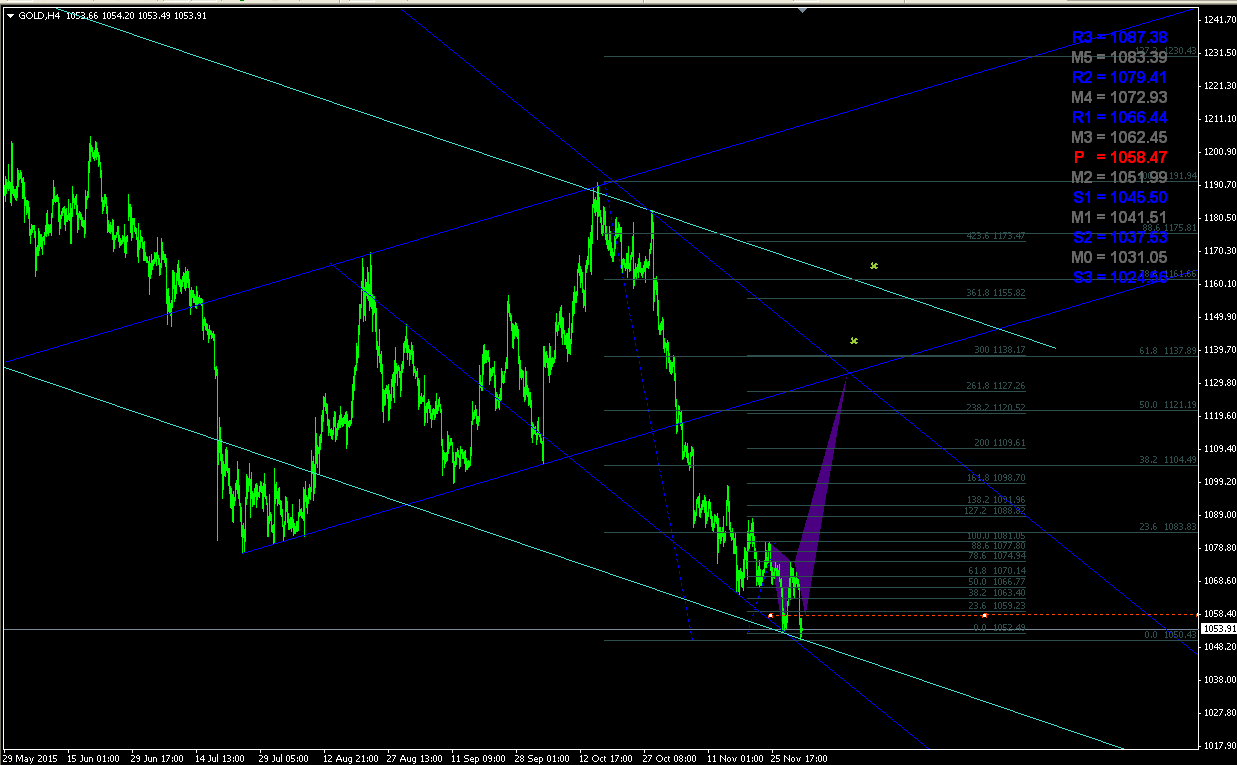Image resolution: width=1237 pixels, height=765 pixels.
Task: Click the Fibonacci label 138.2 1091.96
Action: tap(995, 500)
